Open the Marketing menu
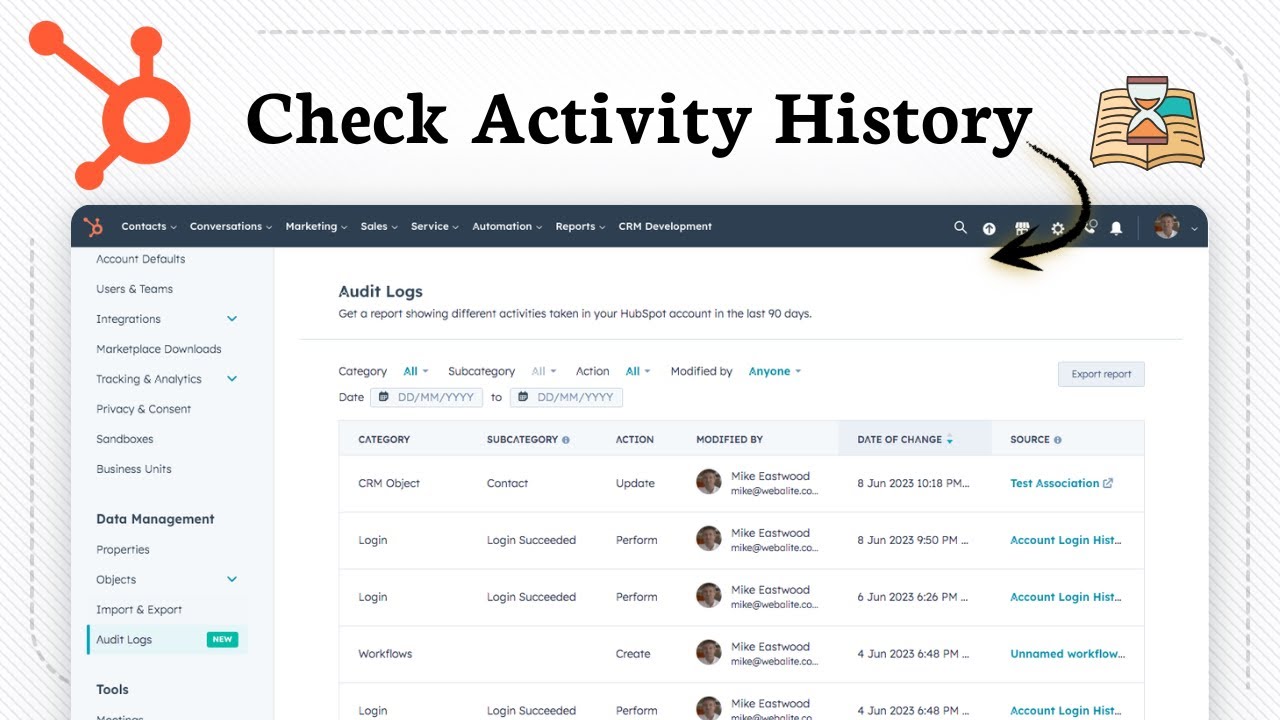The width and height of the screenshot is (1280, 720). tap(317, 227)
